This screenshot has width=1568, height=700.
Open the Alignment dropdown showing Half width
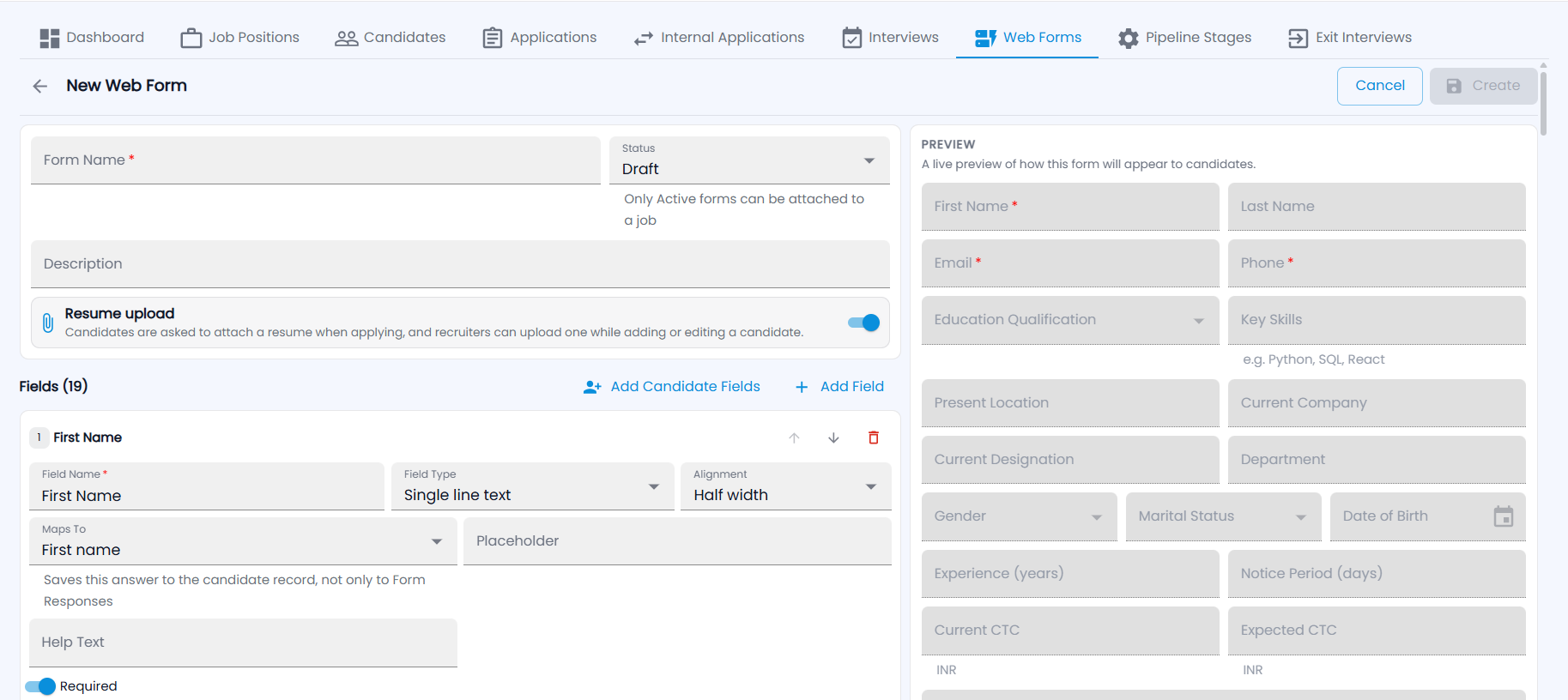point(786,486)
